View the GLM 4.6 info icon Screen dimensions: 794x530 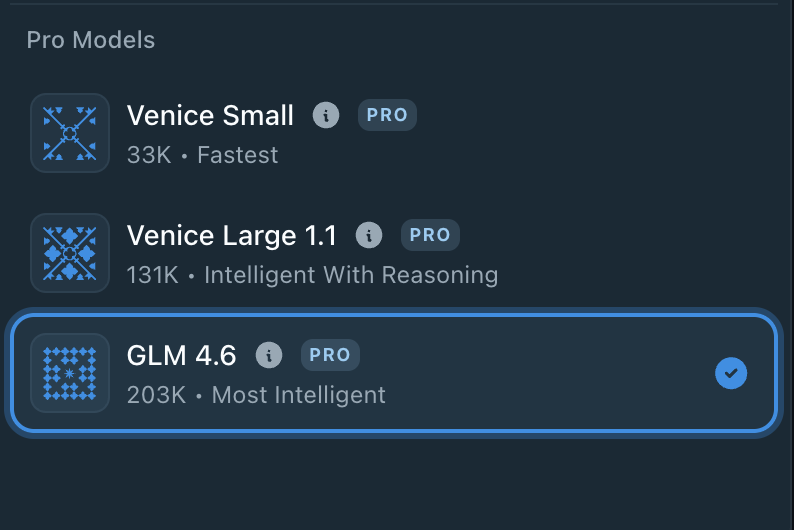pos(269,355)
